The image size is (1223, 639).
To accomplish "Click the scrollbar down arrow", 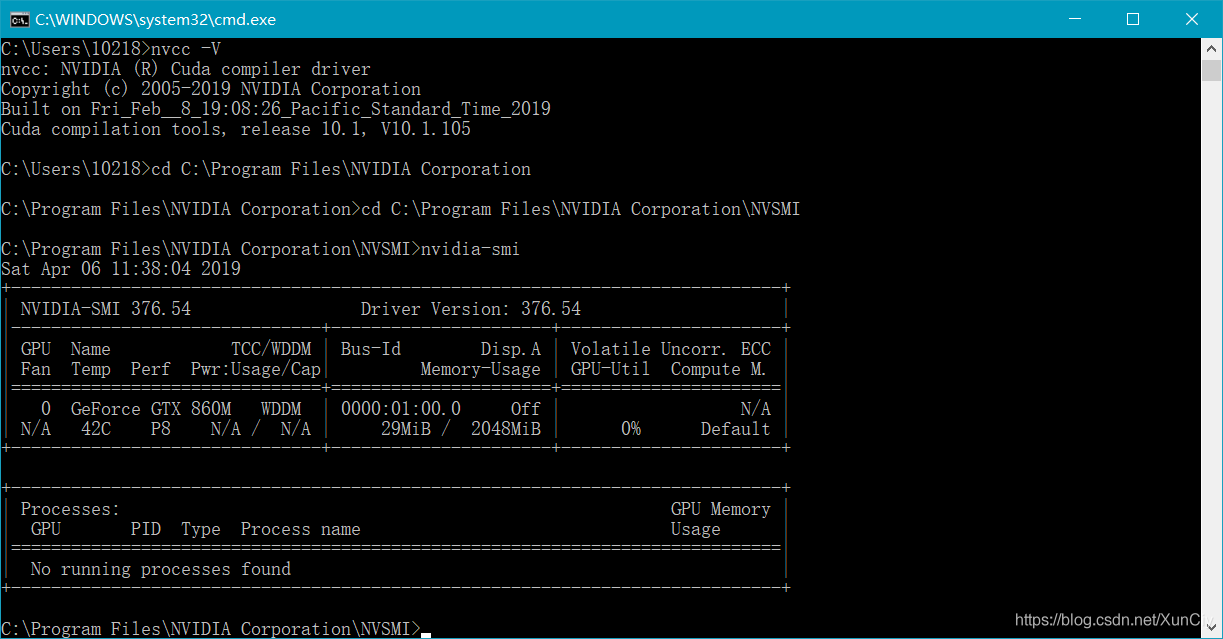I will (1212, 629).
